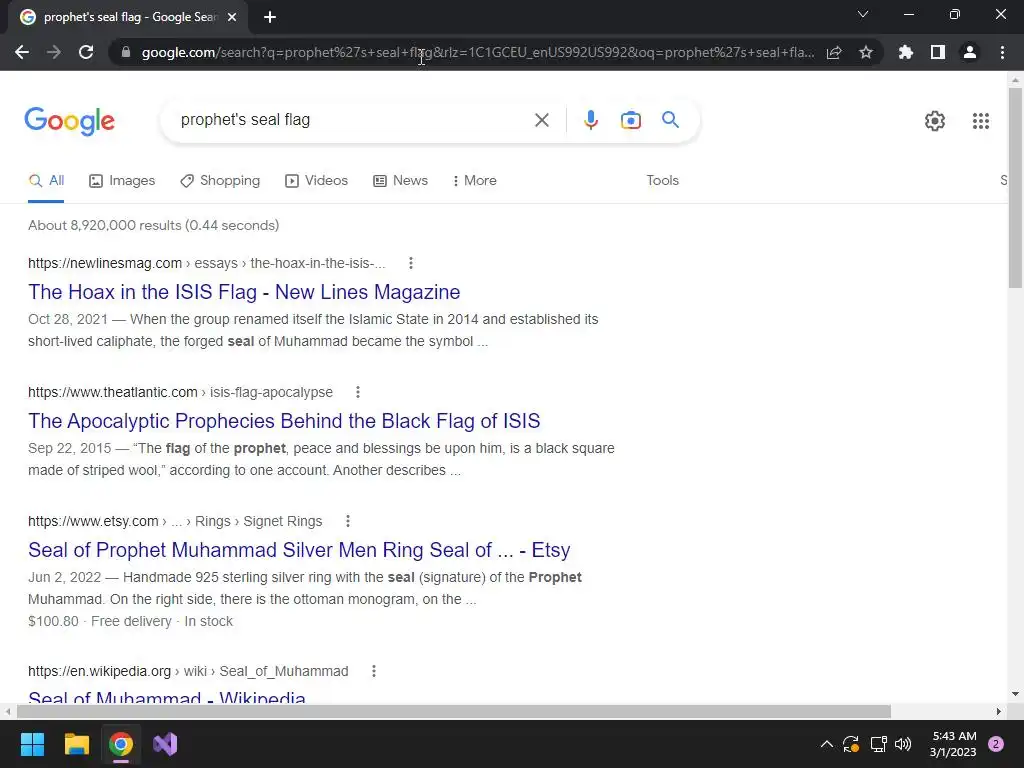
Task: Click the vertical scrollbar thumb
Action: click(1015, 187)
